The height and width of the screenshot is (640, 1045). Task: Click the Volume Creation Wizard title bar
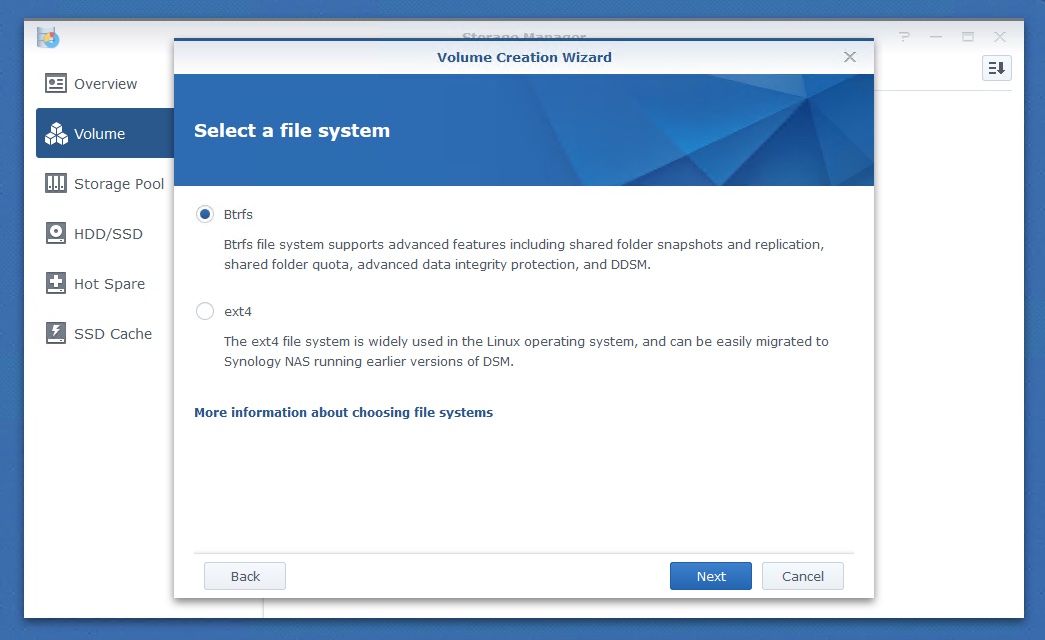524,57
